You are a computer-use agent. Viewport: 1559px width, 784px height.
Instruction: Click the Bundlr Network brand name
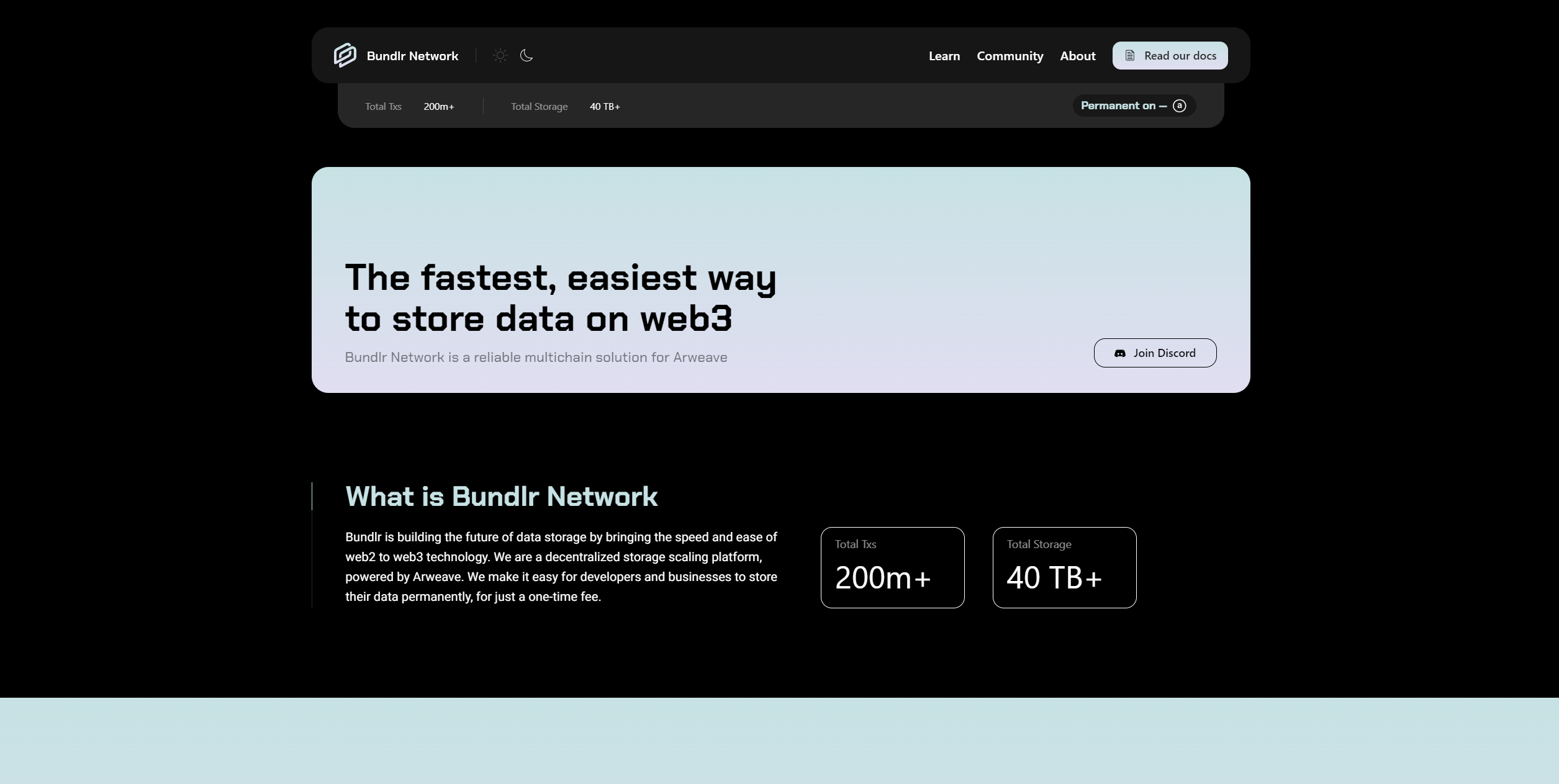412,56
